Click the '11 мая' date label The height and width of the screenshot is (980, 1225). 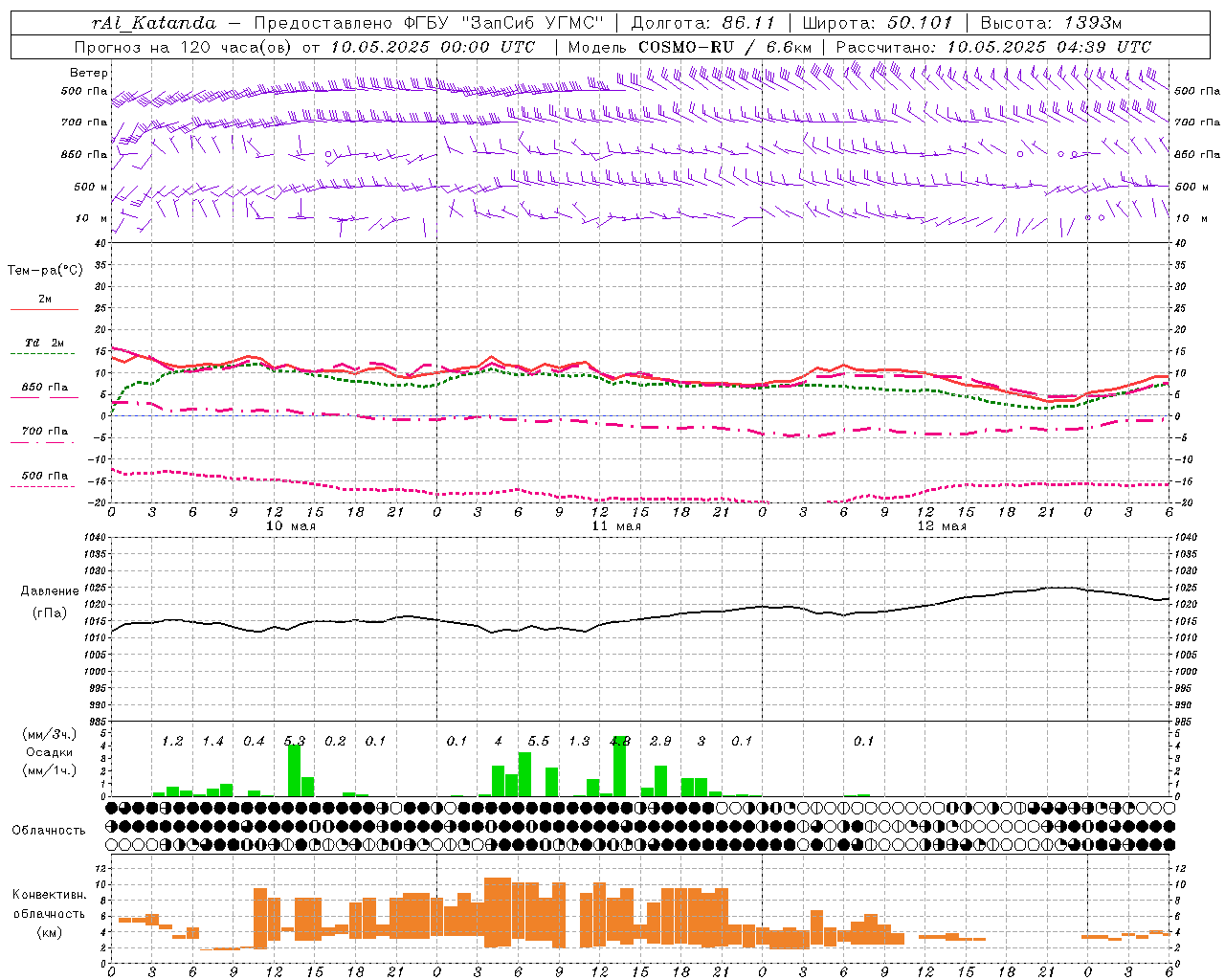(x=616, y=526)
